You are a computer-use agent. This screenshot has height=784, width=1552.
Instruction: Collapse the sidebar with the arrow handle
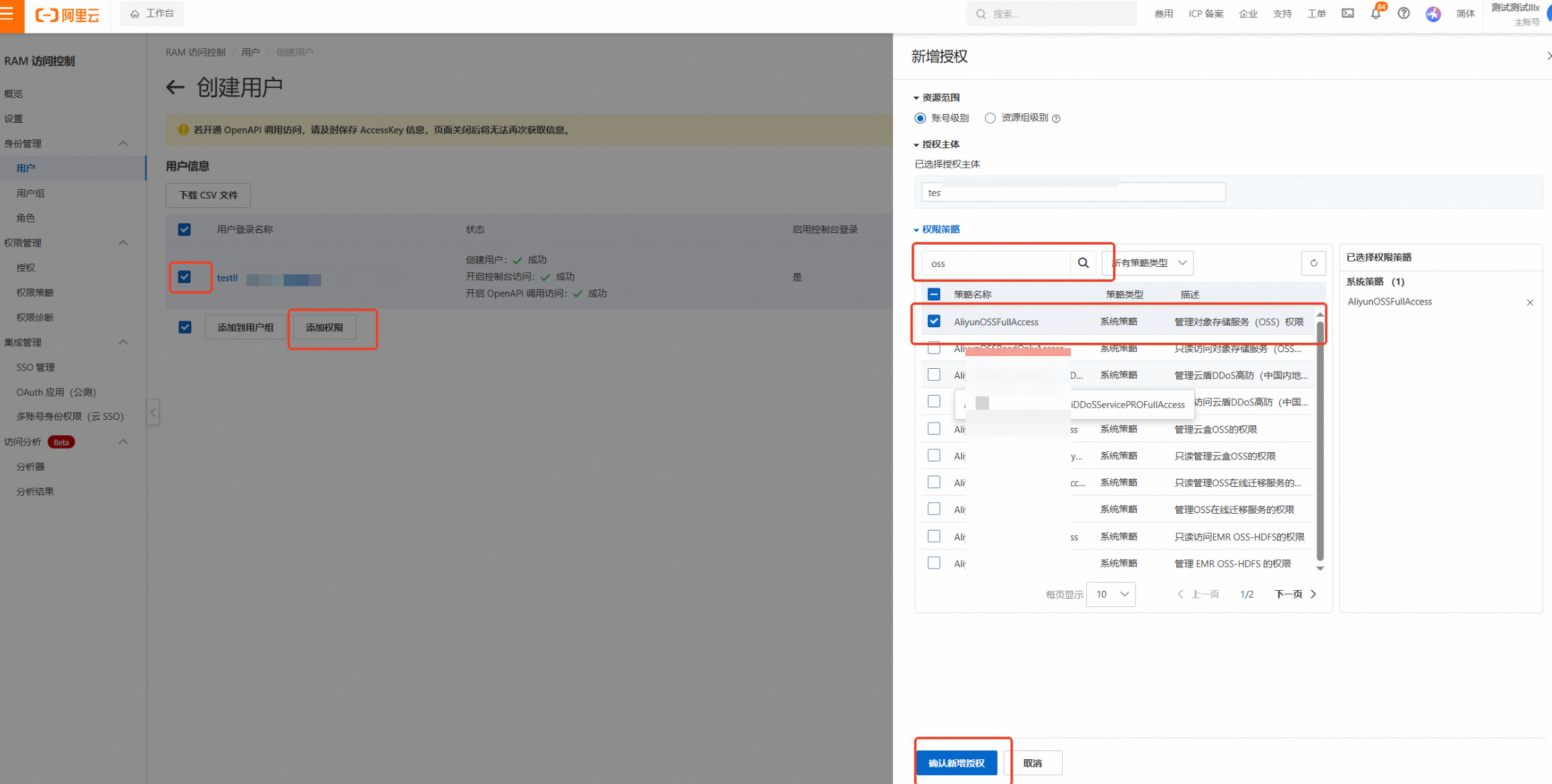coord(154,412)
